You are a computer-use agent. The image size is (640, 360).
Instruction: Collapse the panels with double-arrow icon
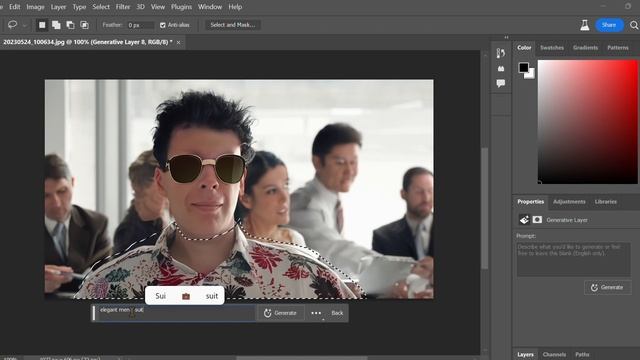pyautogui.click(x=507, y=37)
